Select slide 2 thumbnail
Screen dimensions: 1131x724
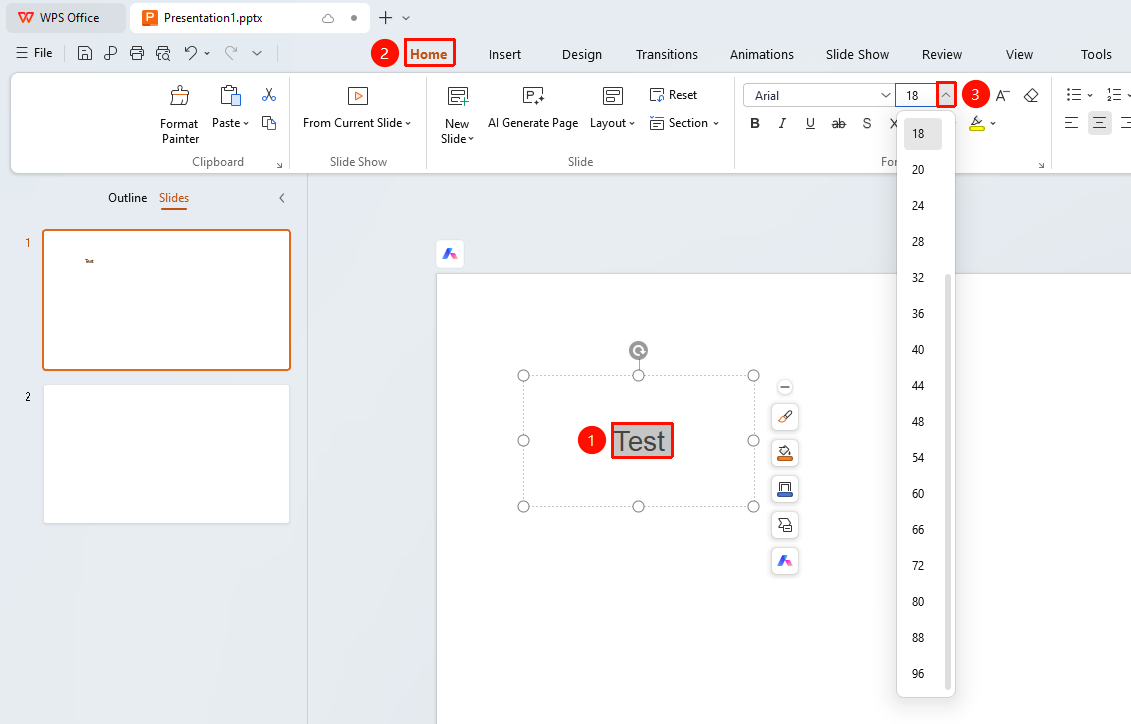[x=167, y=454]
